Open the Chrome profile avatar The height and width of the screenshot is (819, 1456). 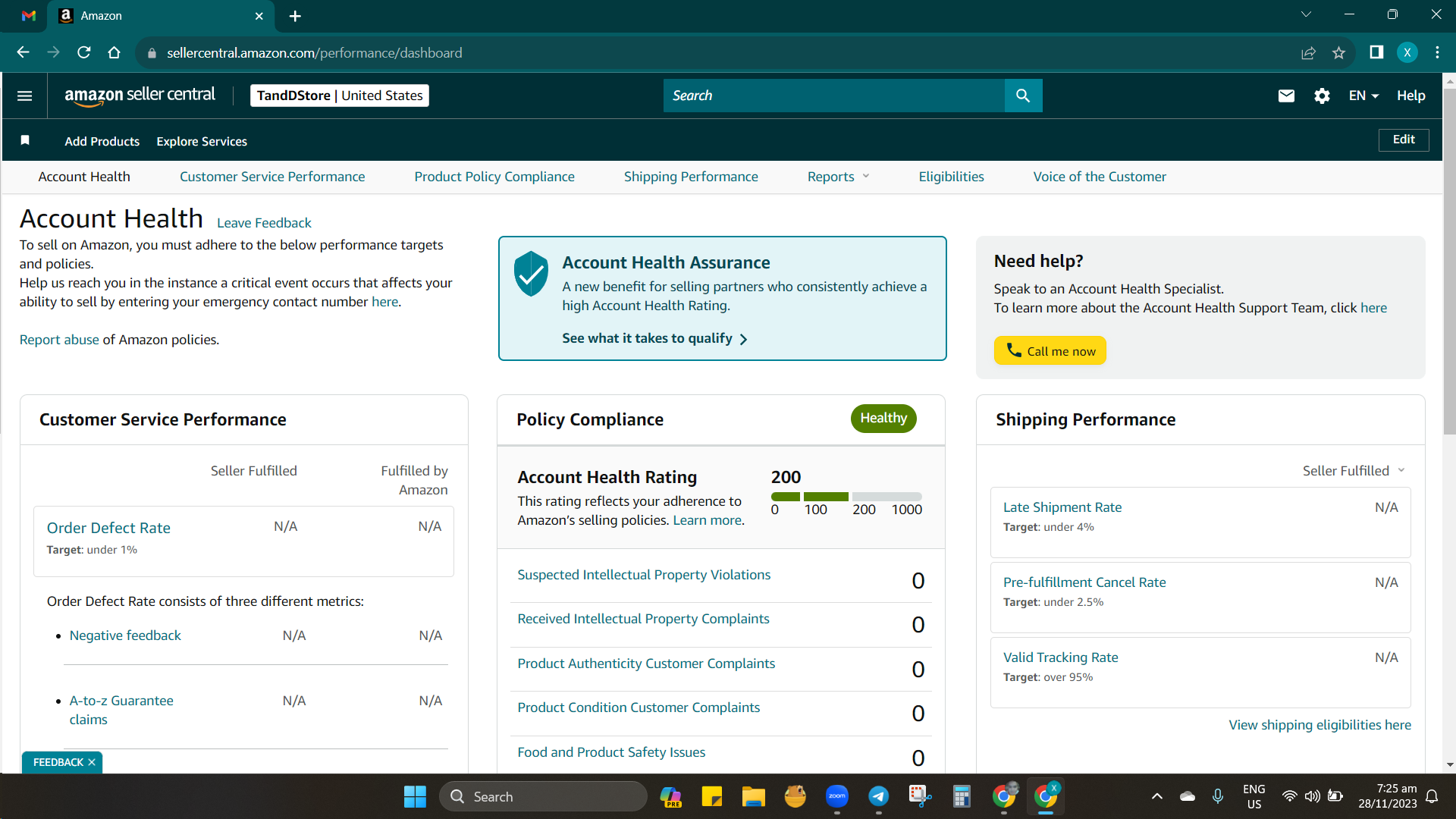tap(1407, 52)
